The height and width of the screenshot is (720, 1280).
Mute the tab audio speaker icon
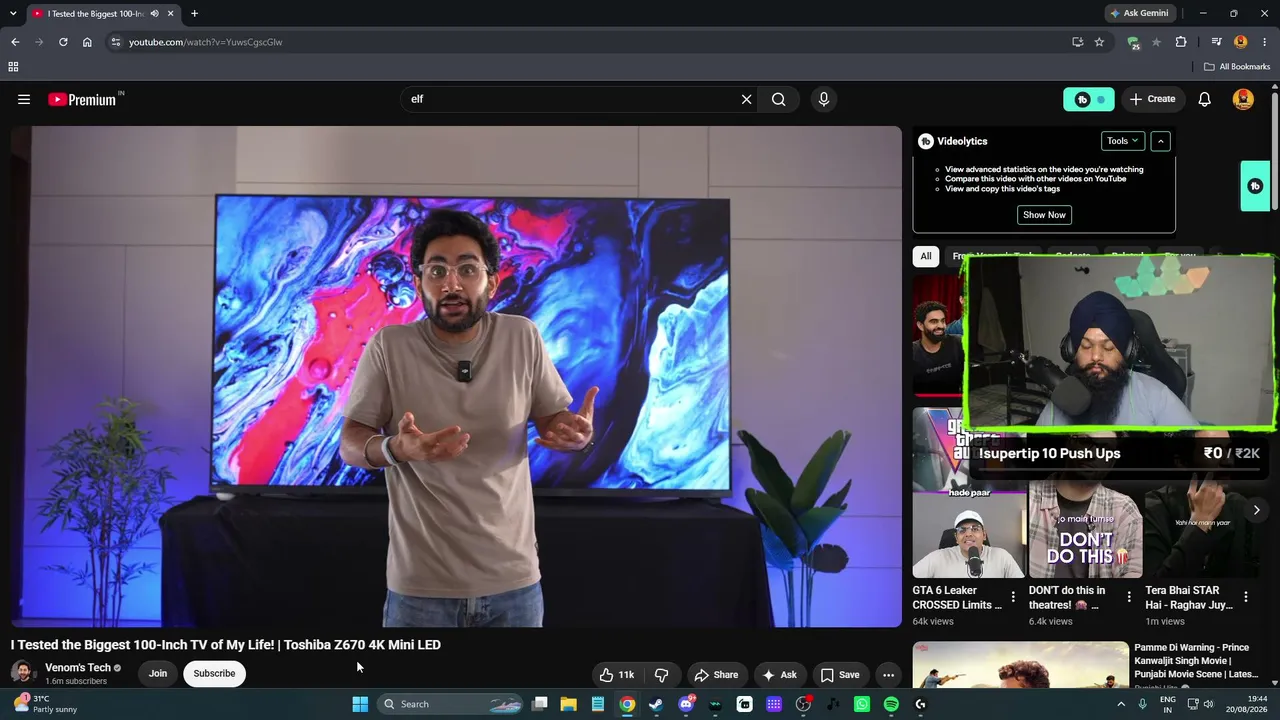(x=154, y=13)
